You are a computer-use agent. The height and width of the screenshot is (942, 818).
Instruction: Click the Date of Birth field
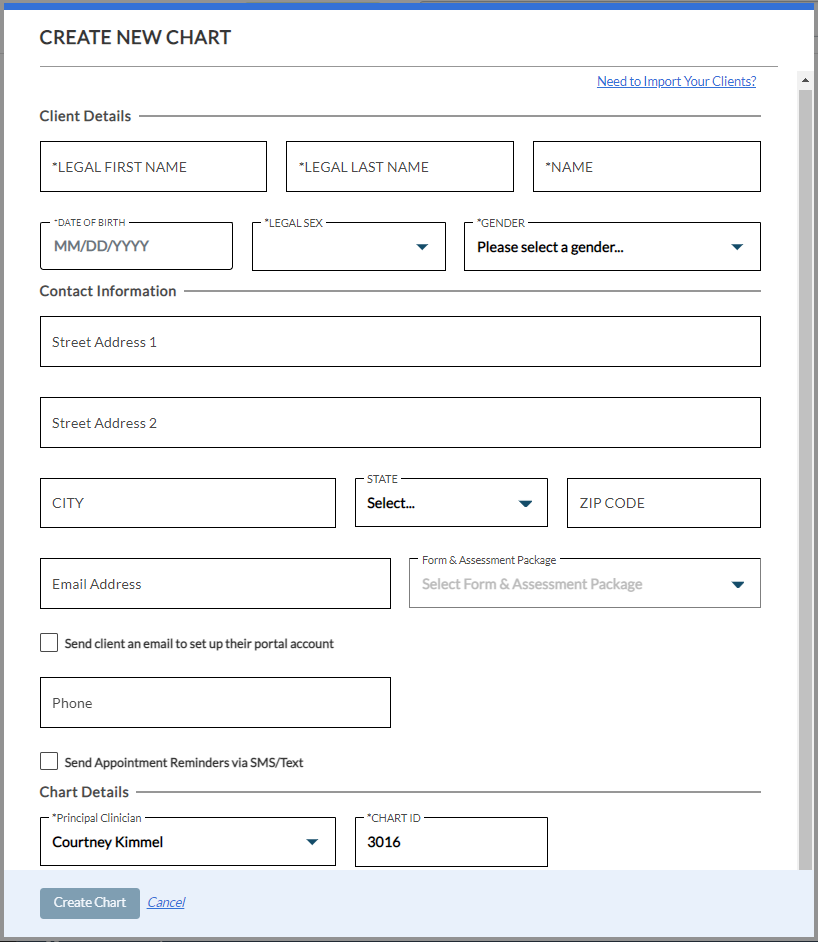click(x=136, y=246)
